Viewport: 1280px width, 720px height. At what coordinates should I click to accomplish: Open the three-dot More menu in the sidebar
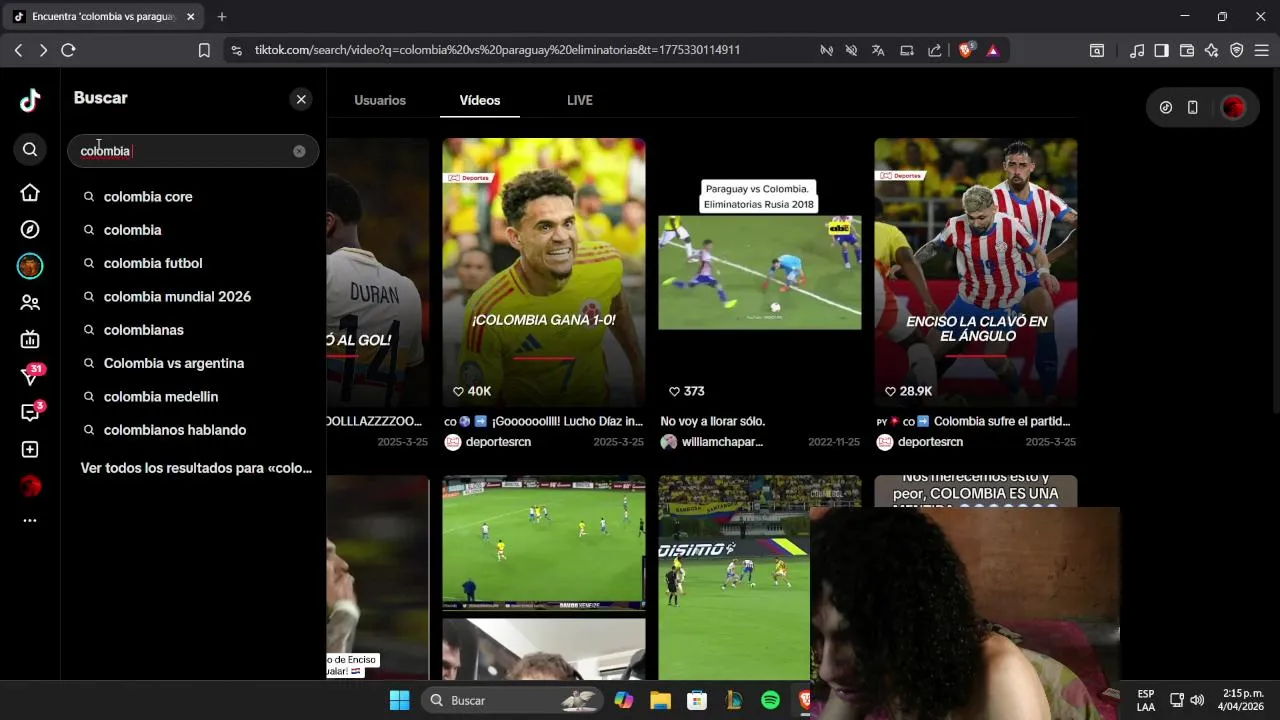30,520
